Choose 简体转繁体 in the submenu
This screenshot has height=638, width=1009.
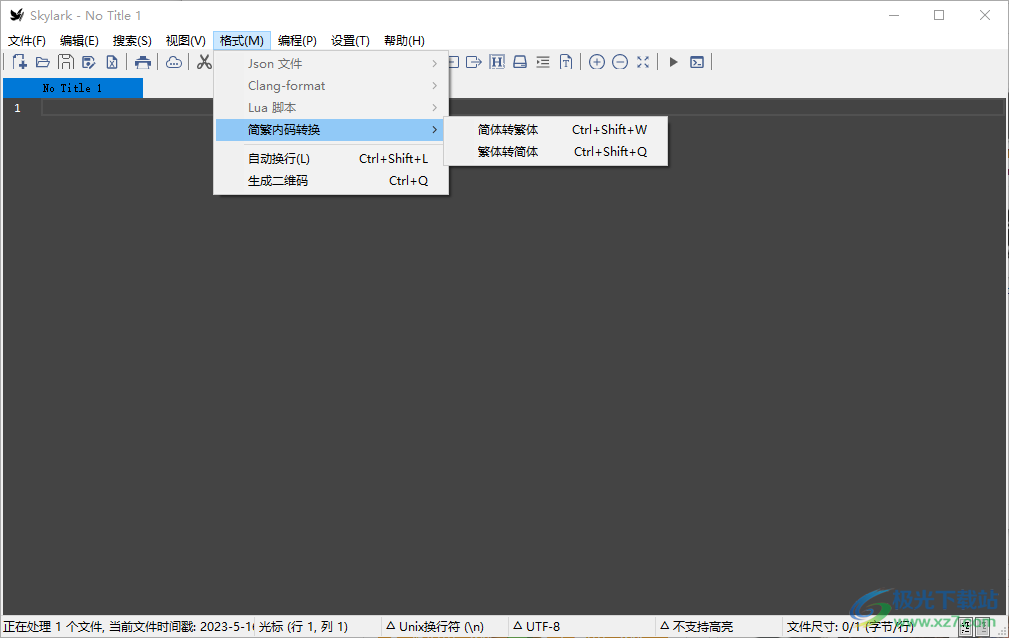click(556, 129)
